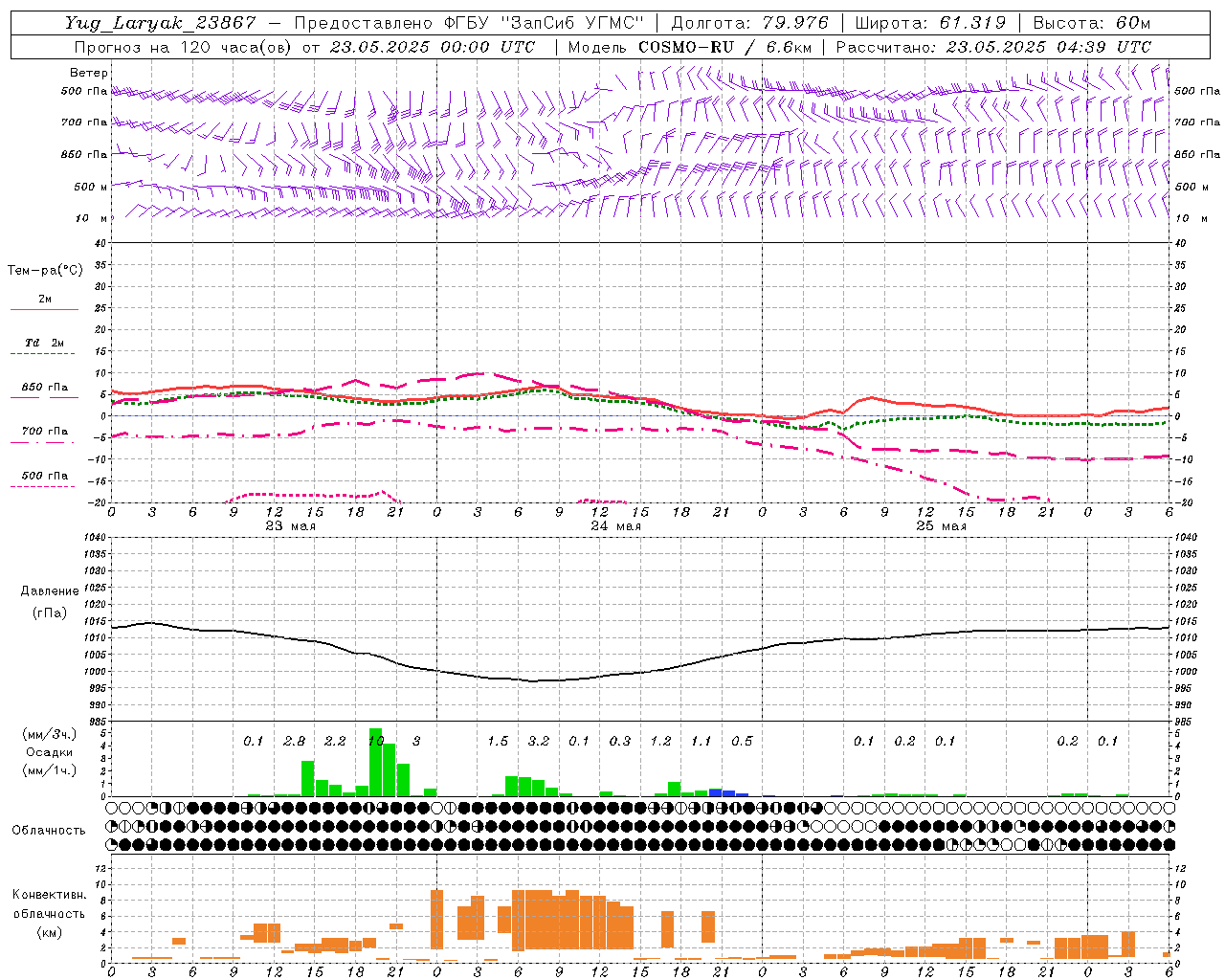Click the green dashed Td 2м legend line
Viewport: 1225px width, 980px height.
[44, 354]
